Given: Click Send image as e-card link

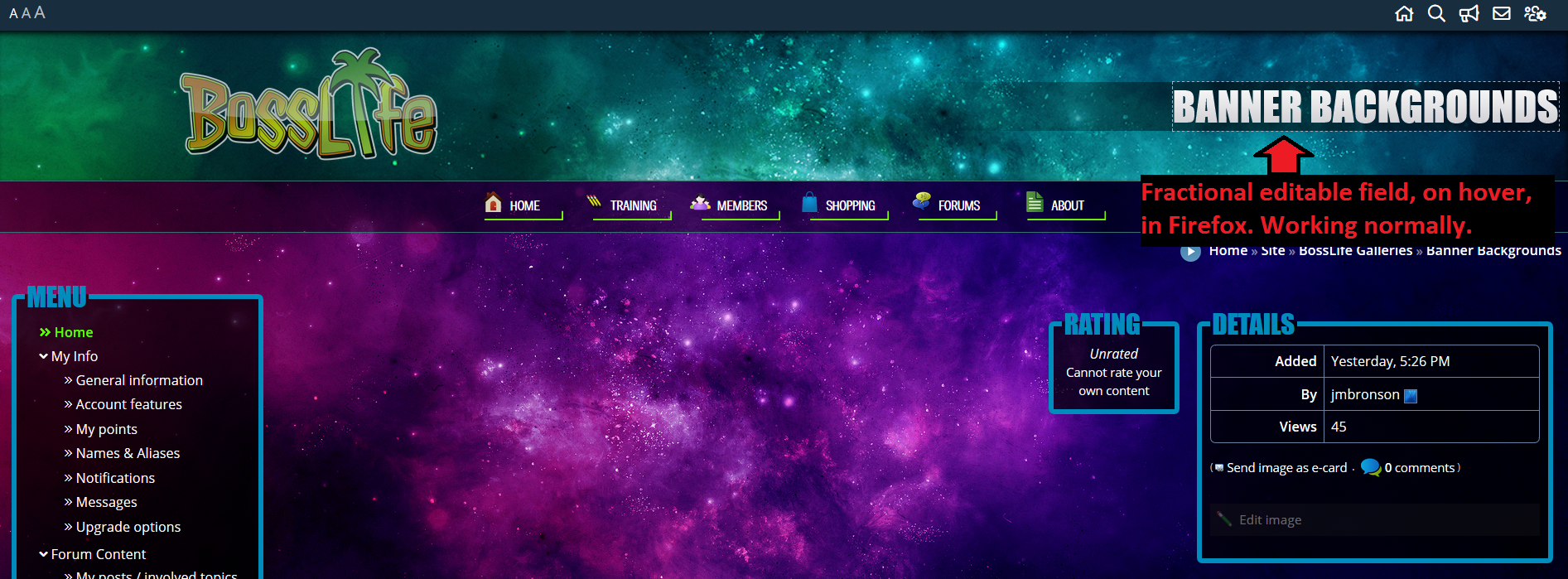Looking at the screenshot, I should point(1286,468).
